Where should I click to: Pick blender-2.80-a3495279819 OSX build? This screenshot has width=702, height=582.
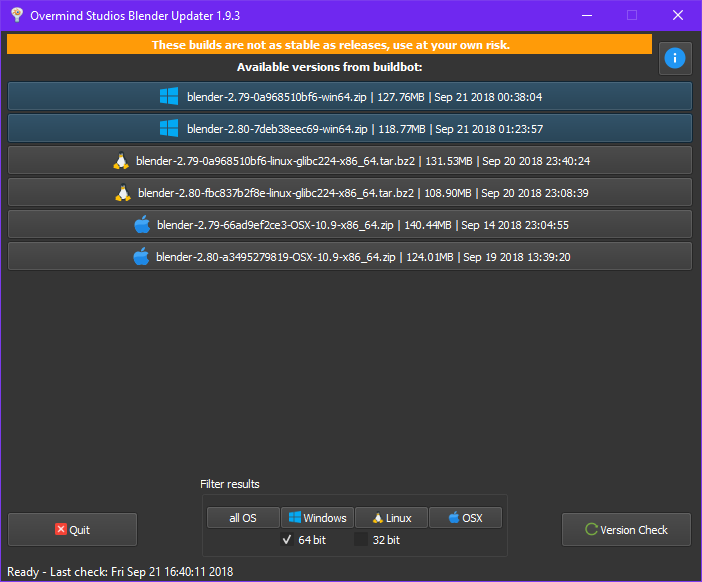click(x=350, y=257)
